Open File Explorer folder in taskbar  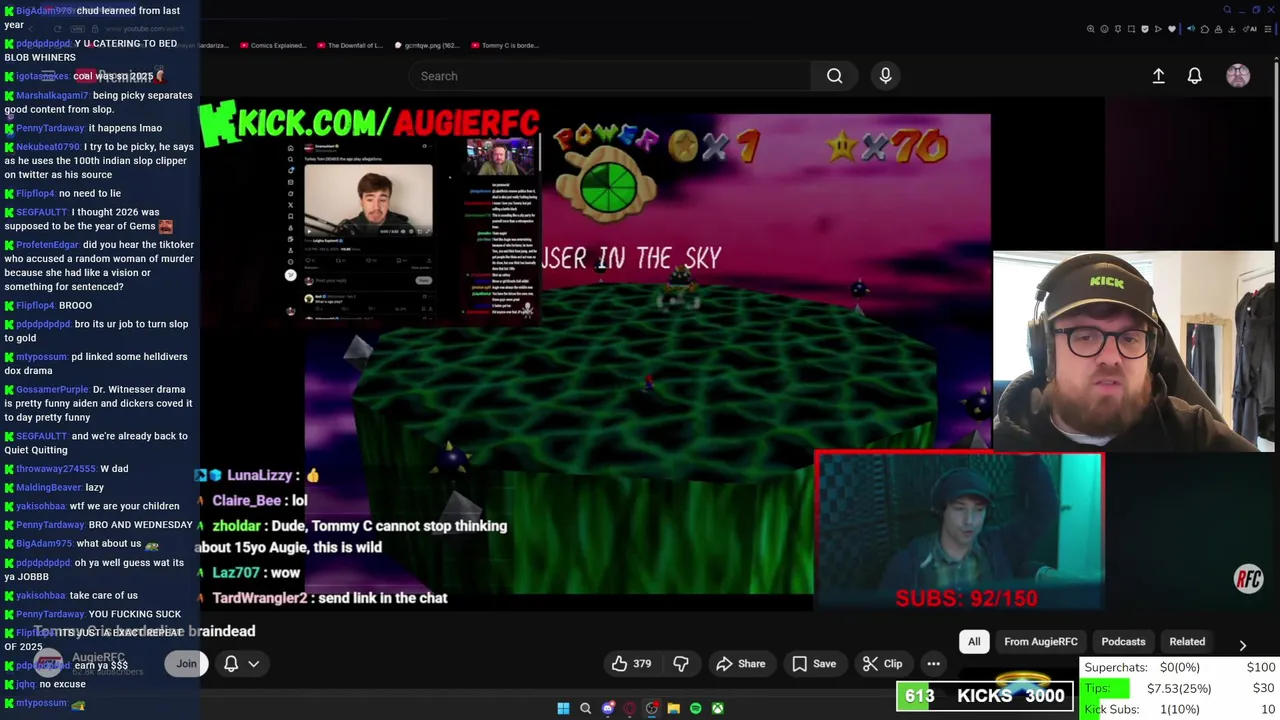673,708
